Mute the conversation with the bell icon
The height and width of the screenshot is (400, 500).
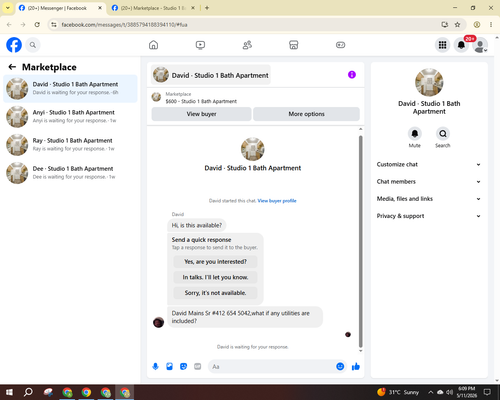pyautogui.click(x=415, y=134)
